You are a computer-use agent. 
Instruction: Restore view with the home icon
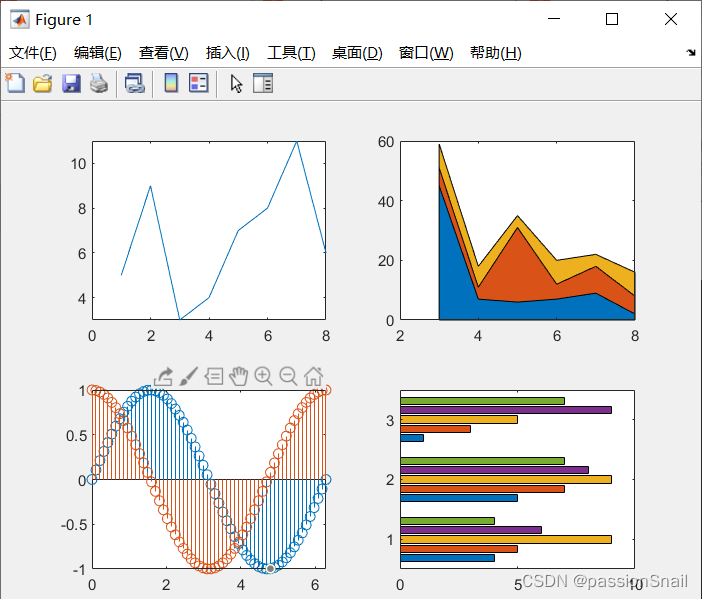(x=313, y=377)
